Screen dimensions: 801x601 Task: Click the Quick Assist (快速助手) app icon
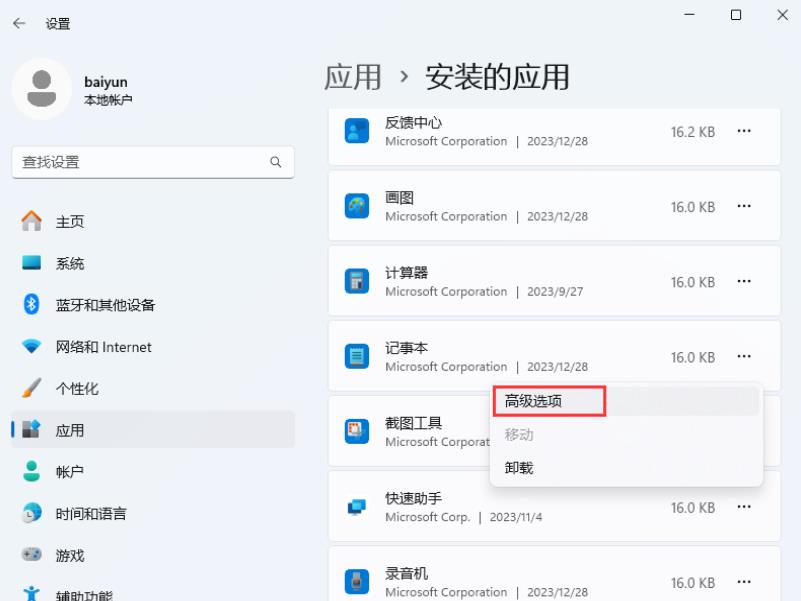pyautogui.click(x=355, y=506)
